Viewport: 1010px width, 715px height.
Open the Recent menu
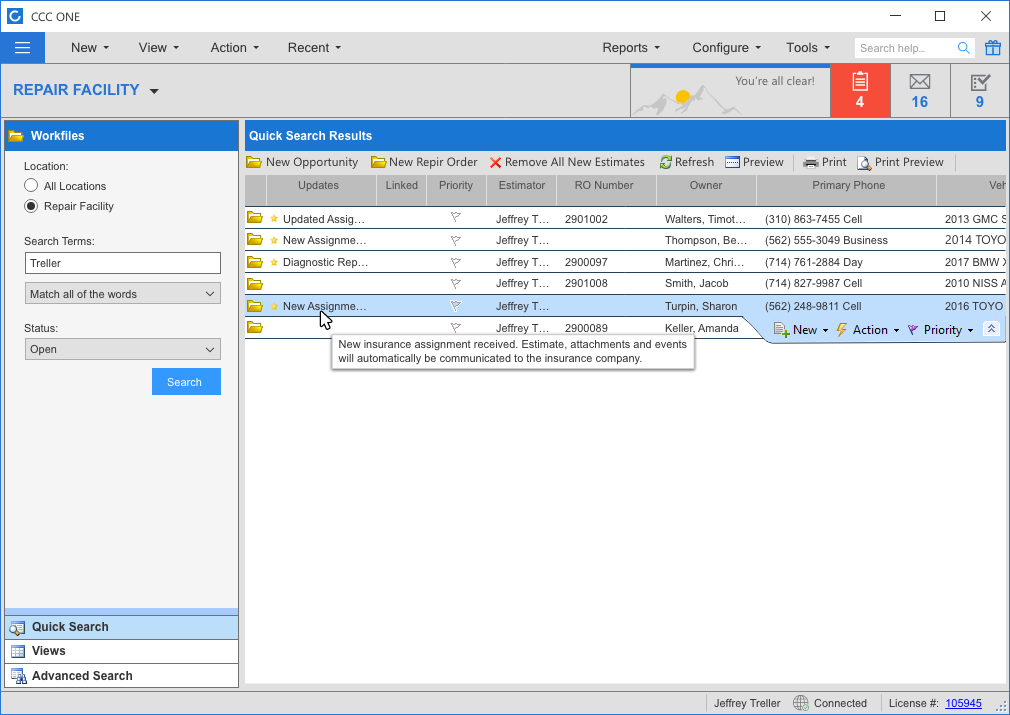(x=314, y=48)
